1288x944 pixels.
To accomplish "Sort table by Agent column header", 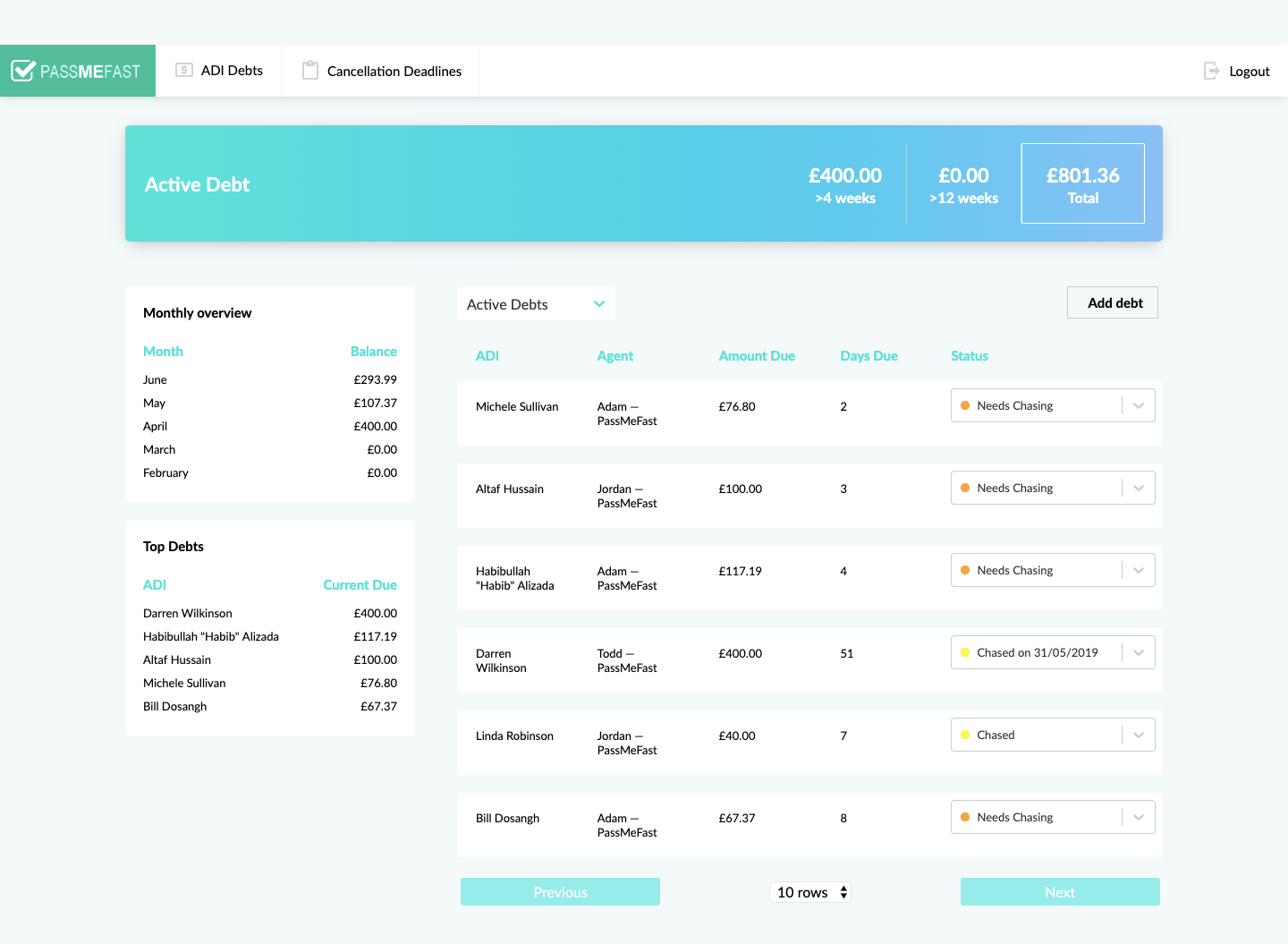I will tap(615, 355).
